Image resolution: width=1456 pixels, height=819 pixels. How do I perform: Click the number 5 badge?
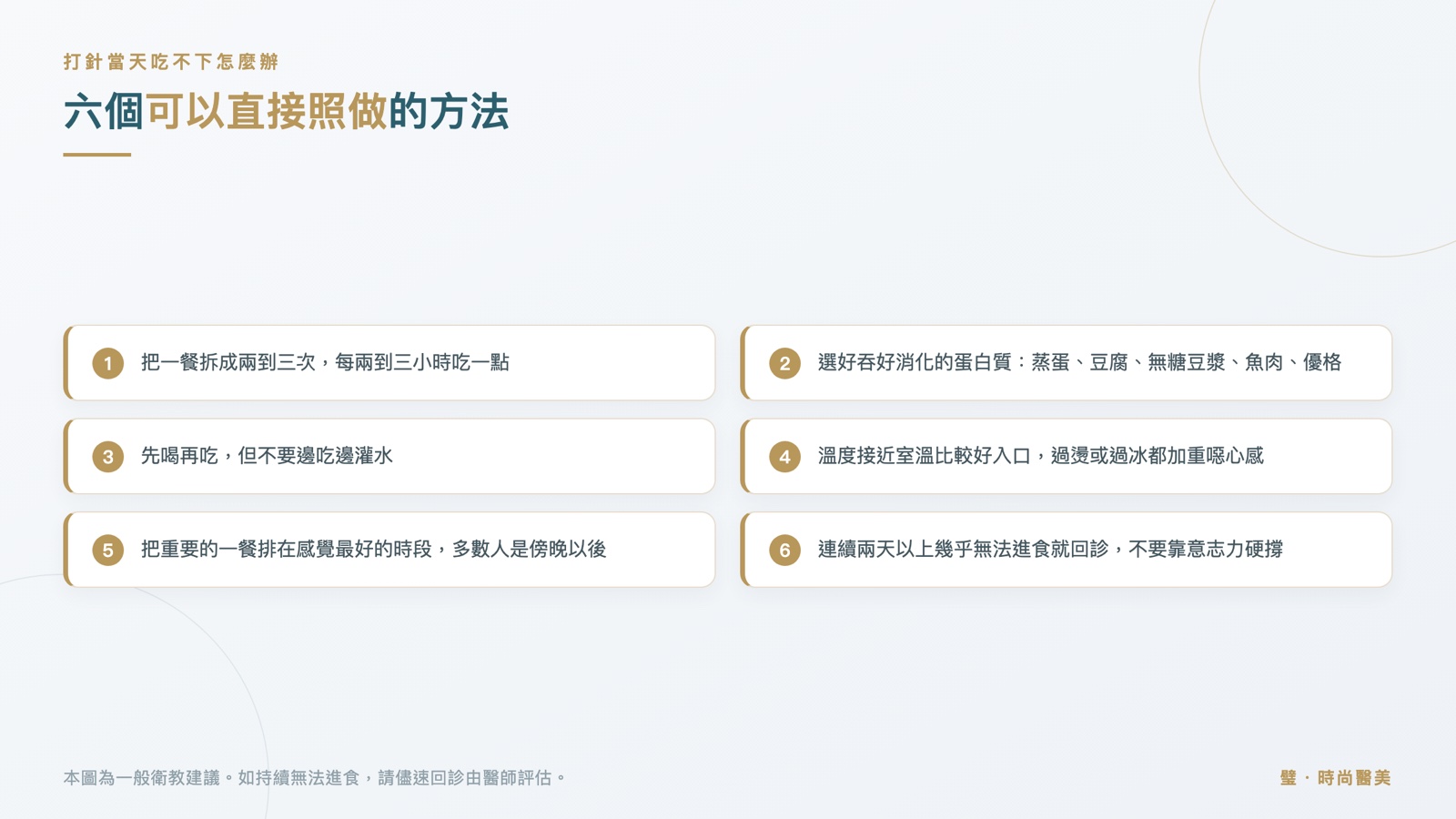[x=108, y=550]
